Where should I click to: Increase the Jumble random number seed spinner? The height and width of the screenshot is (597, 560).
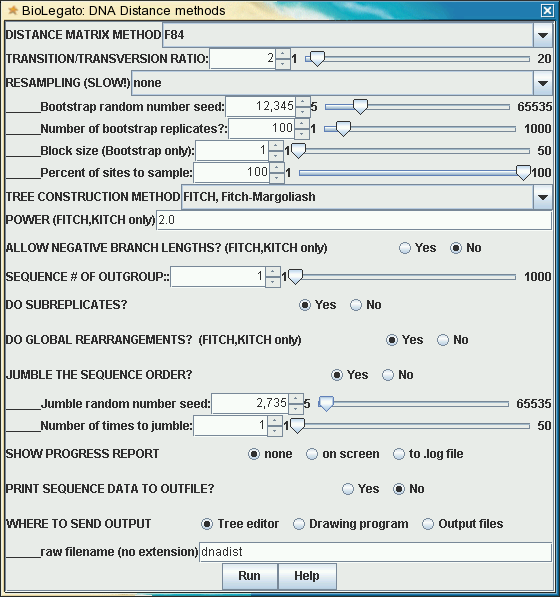pyautogui.click(x=296, y=399)
